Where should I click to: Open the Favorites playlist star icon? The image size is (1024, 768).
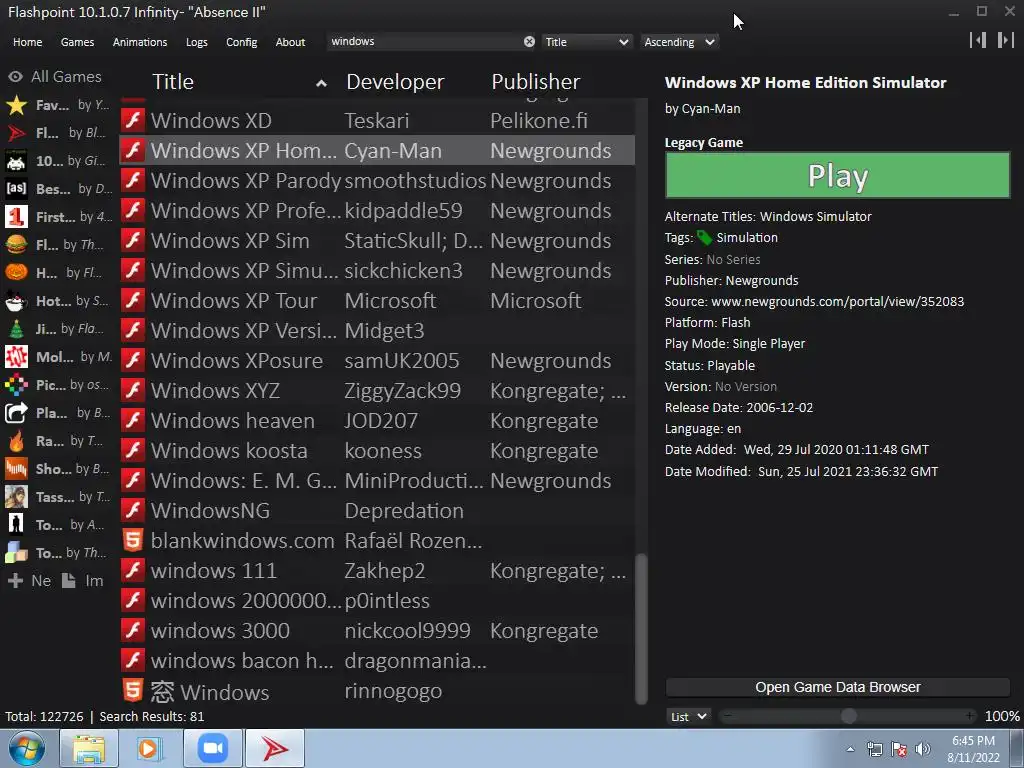(16, 105)
